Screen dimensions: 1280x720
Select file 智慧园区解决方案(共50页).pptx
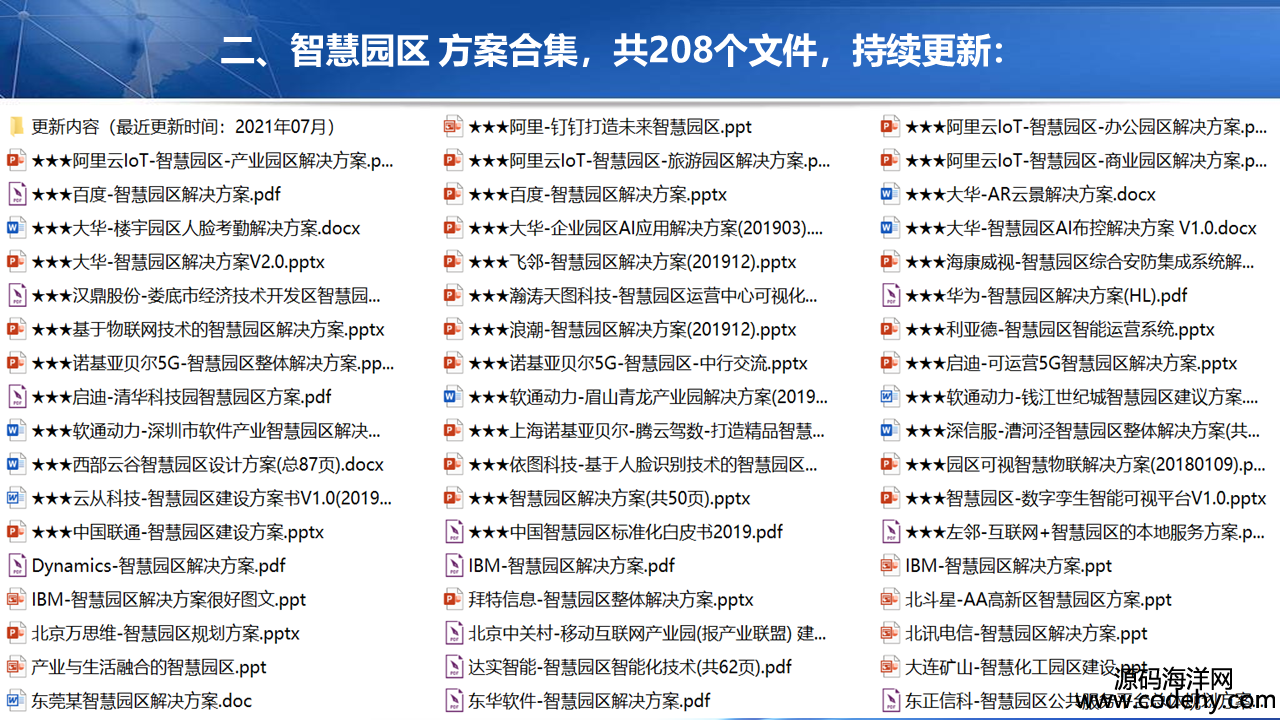click(x=598, y=498)
